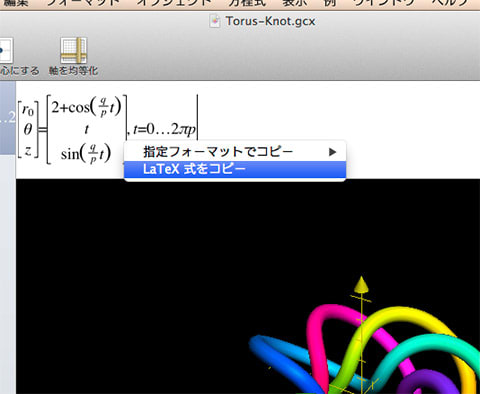Click the 中心にする toolbar icon
The height and width of the screenshot is (394, 480).
pyautogui.click(x=6, y=50)
